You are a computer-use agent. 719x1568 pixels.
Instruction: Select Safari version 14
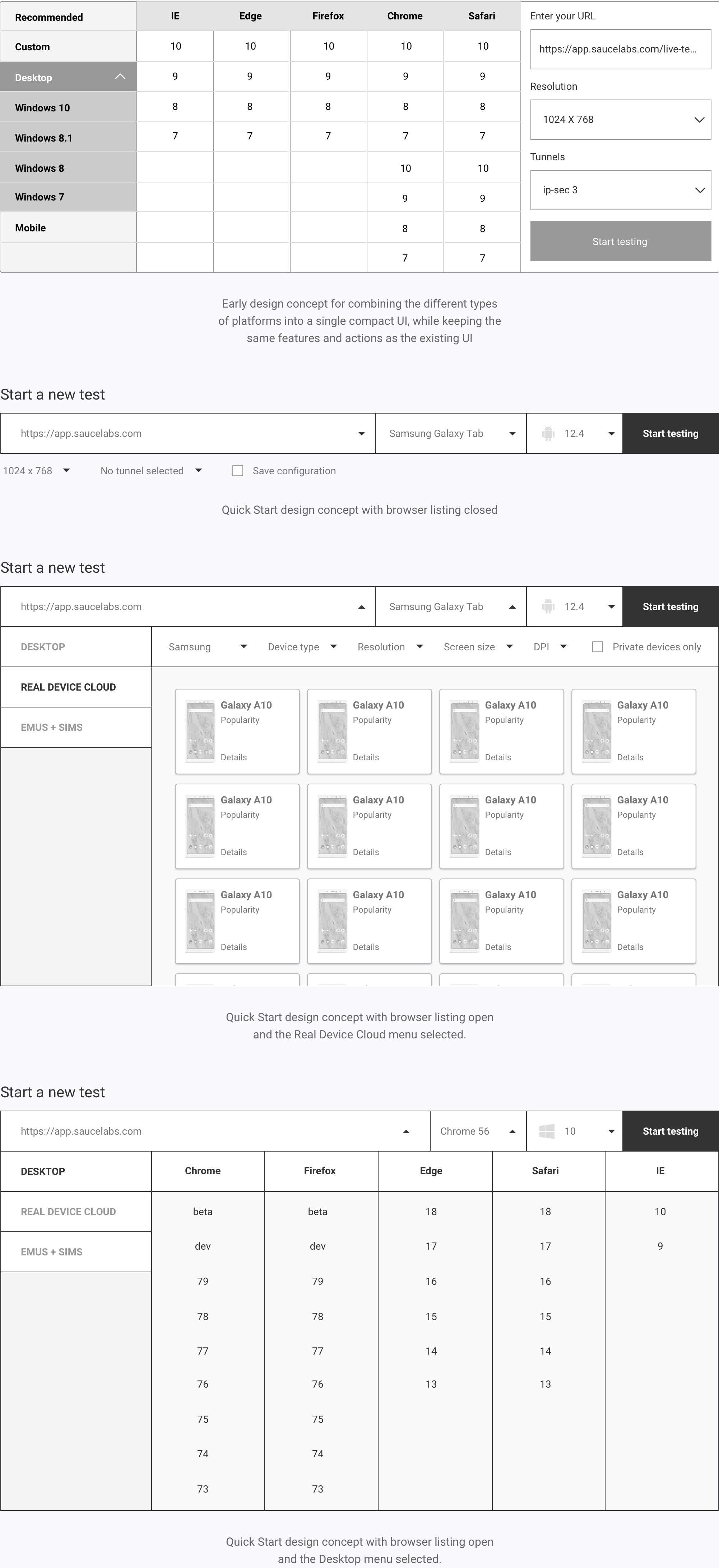coord(545,1351)
